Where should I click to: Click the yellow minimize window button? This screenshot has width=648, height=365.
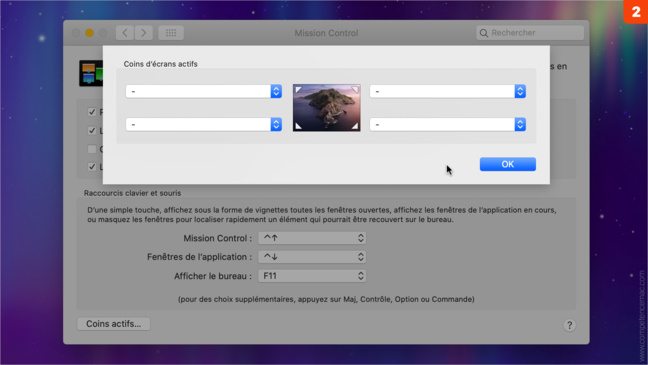[89, 33]
